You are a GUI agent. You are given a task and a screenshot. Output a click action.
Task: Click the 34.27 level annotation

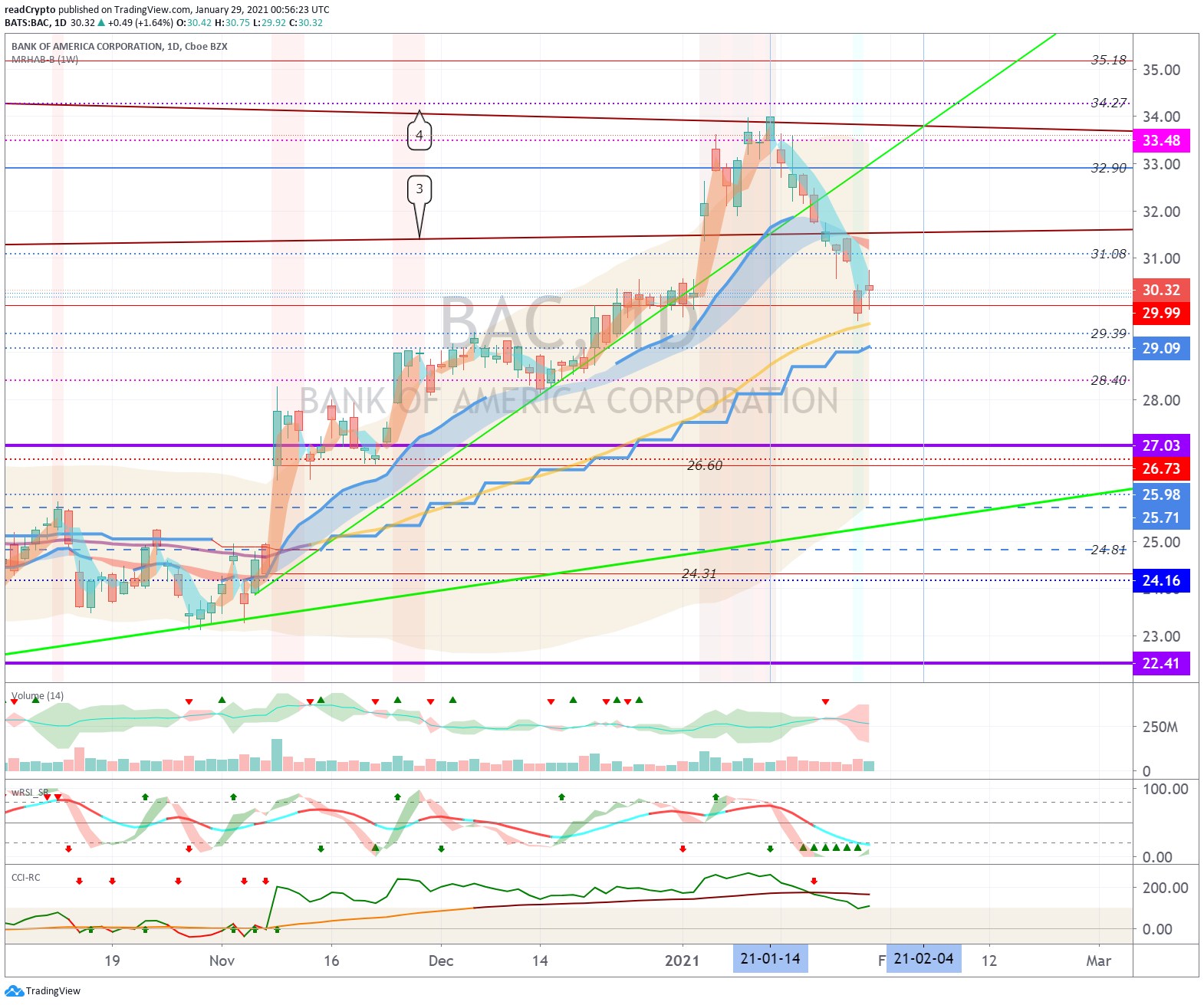(x=1109, y=103)
